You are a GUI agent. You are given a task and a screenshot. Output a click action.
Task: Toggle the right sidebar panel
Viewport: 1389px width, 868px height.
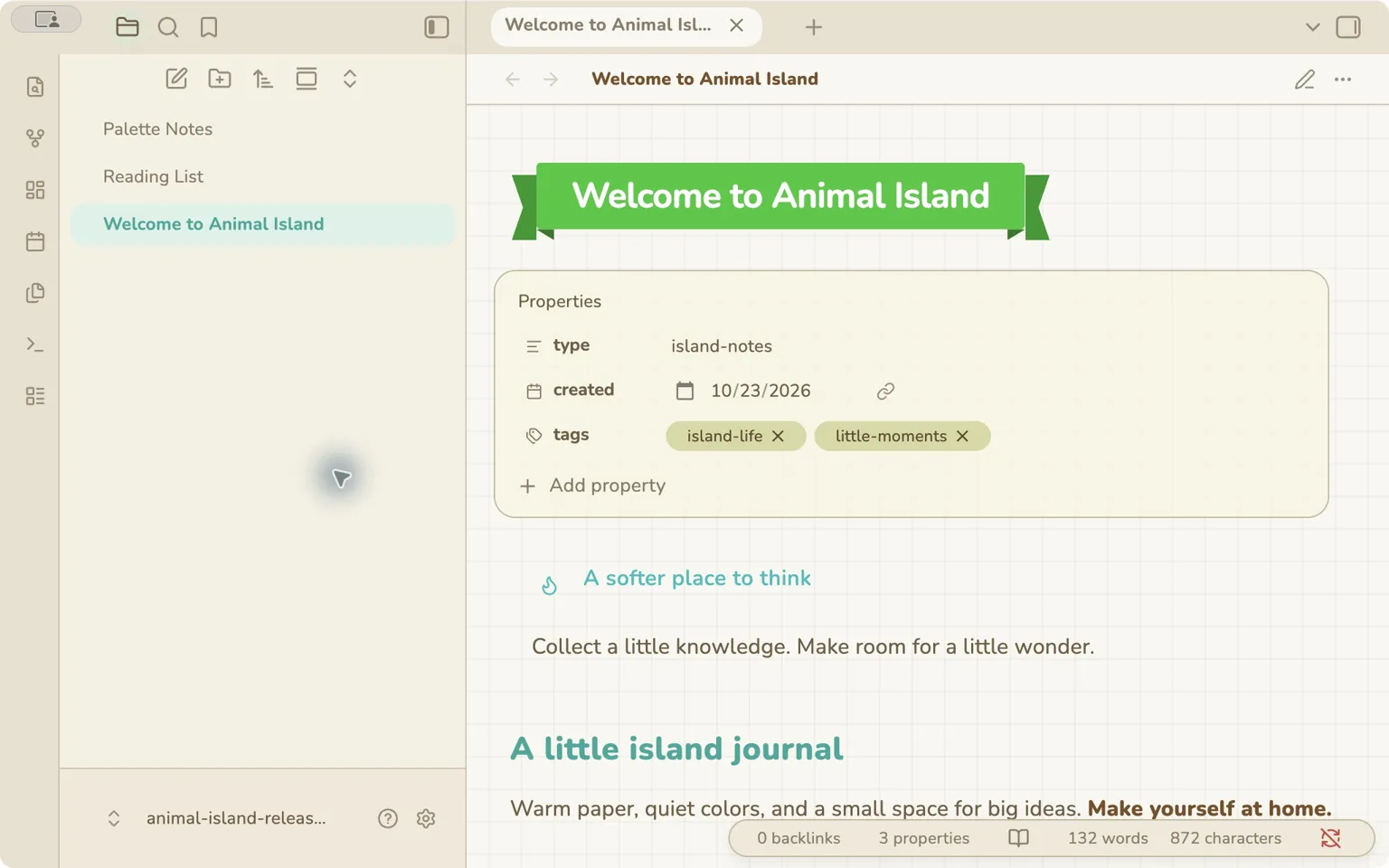pyautogui.click(x=1348, y=27)
